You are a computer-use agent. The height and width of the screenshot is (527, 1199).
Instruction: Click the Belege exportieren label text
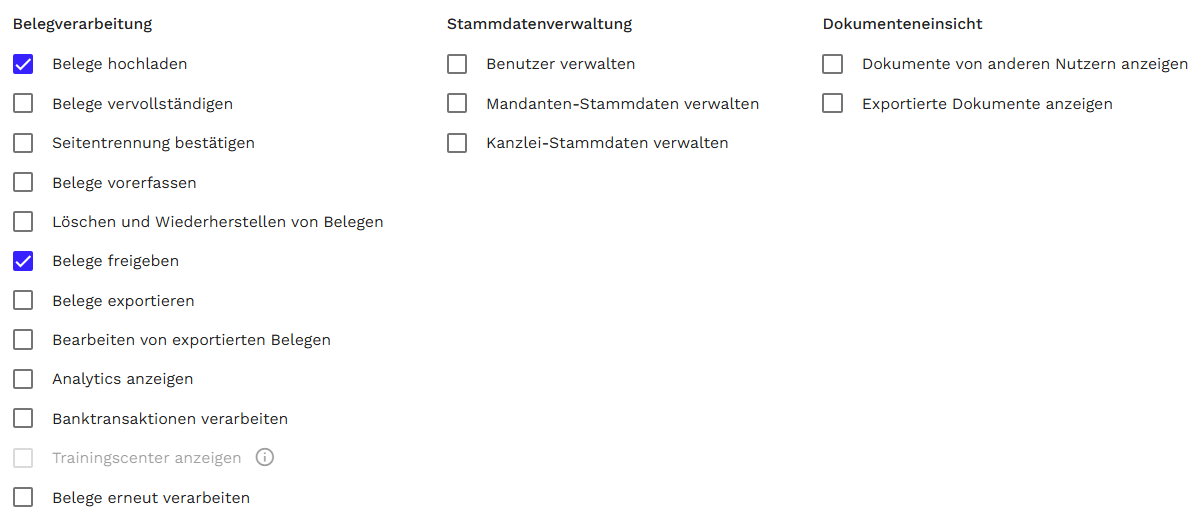tap(123, 301)
